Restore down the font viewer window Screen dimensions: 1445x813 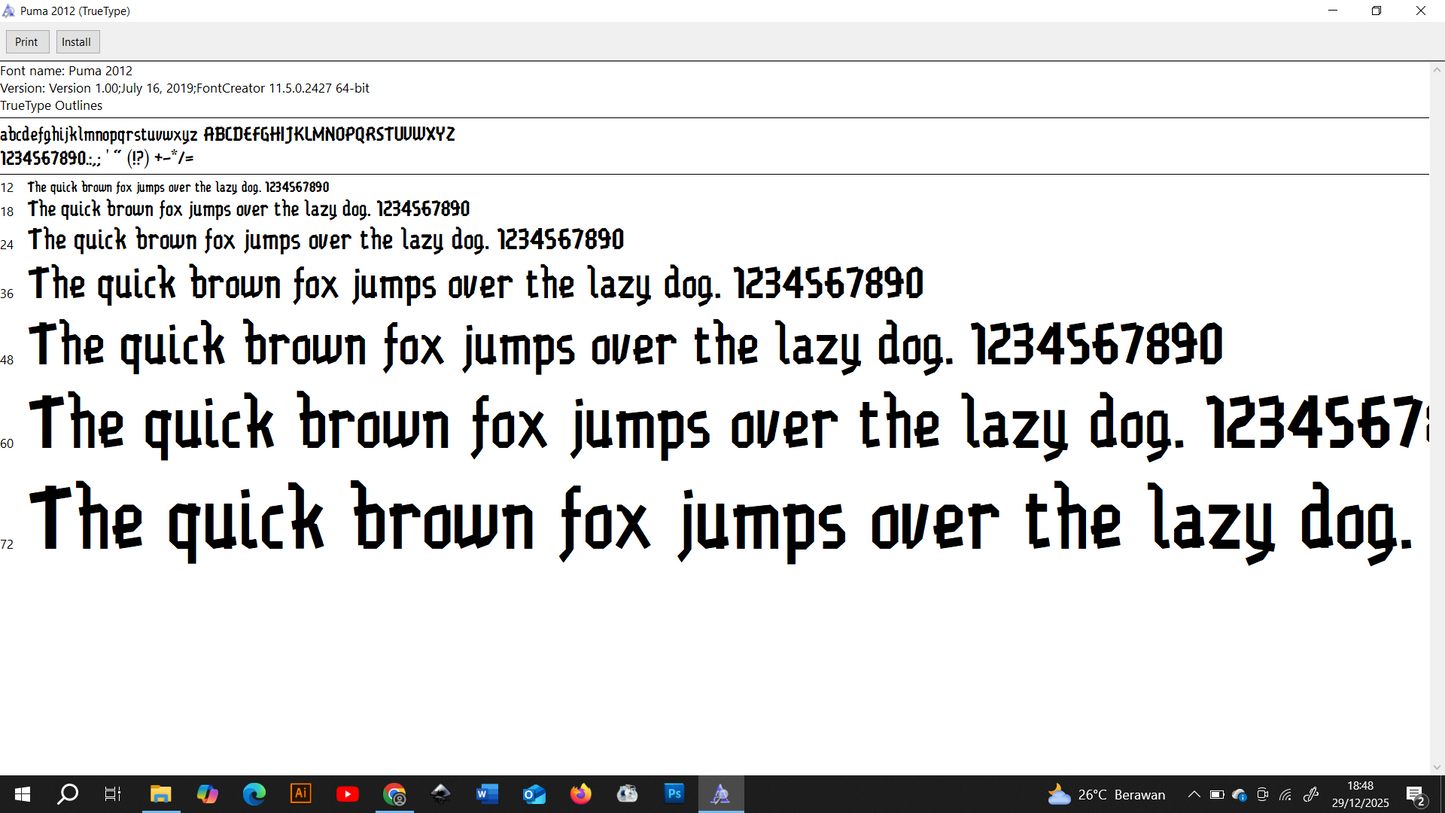[x=1377, y=11]
